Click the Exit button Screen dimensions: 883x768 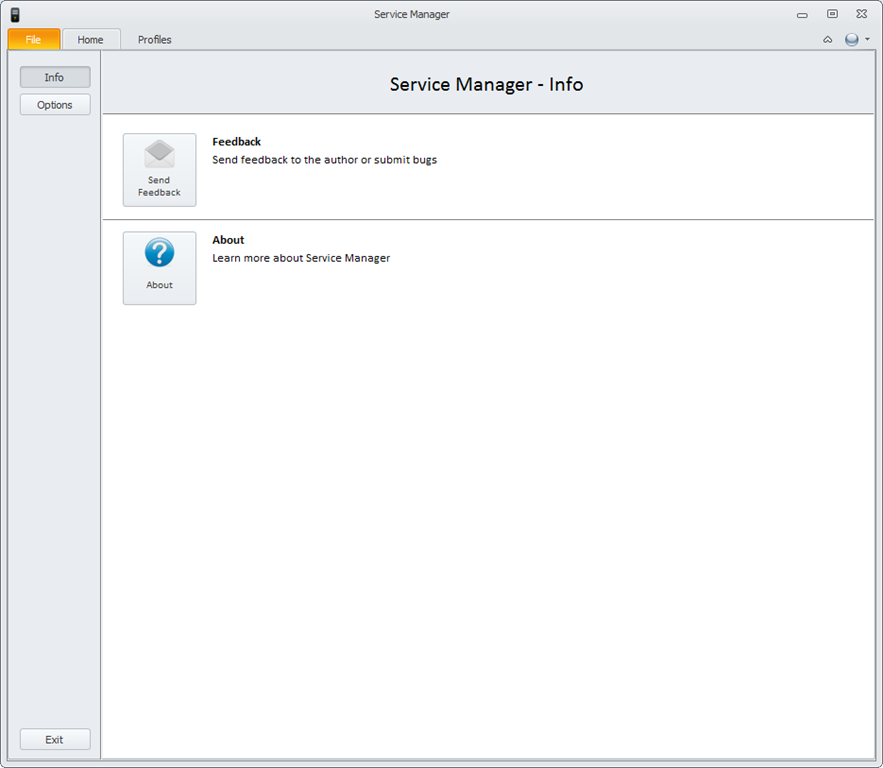tap(55, 739)
